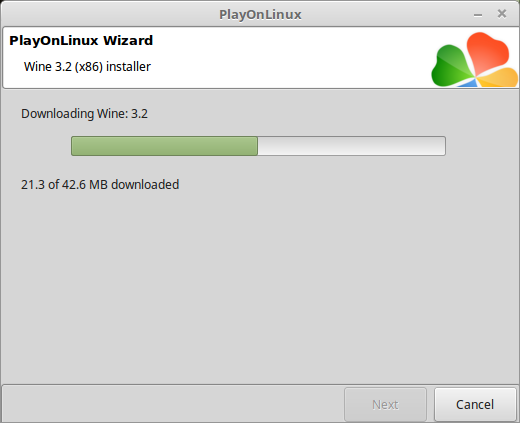Viewport: 520px width, 423px height.
Task: Click the green filled part of progress bar
Action: click(x=165, y=146)
